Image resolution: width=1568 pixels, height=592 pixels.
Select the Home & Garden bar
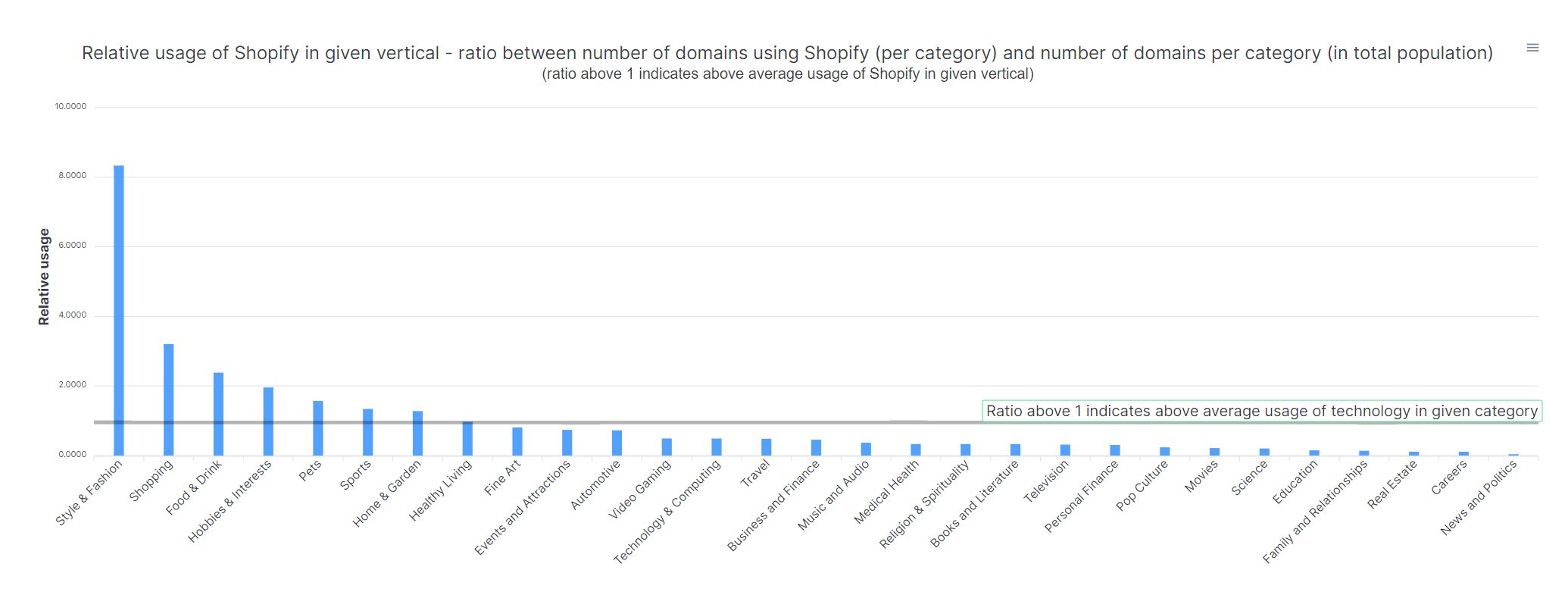click(x=417, y=434)
